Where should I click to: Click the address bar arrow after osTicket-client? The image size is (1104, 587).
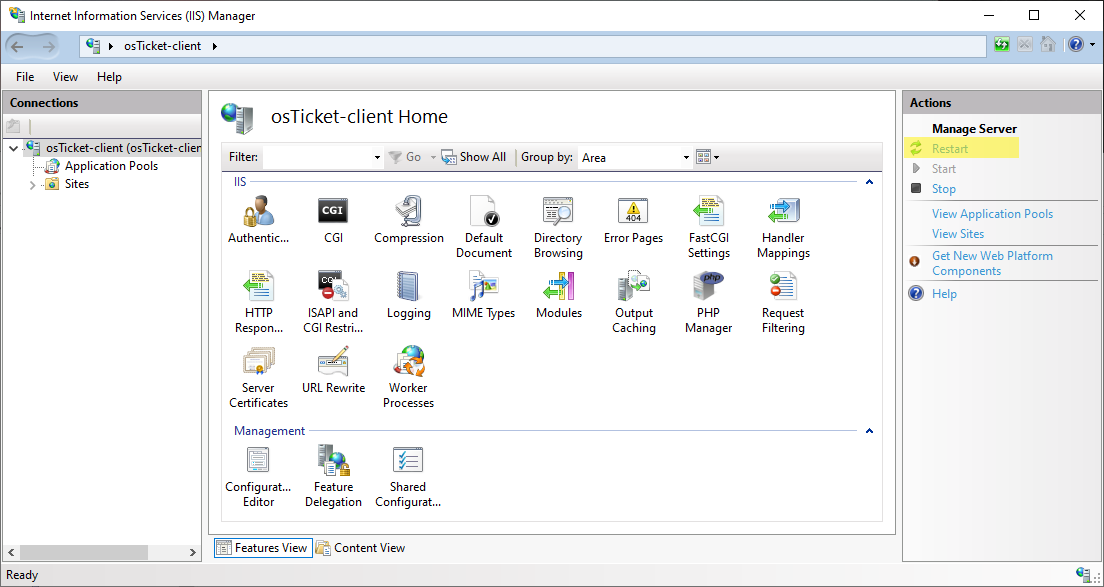[215, 46]
